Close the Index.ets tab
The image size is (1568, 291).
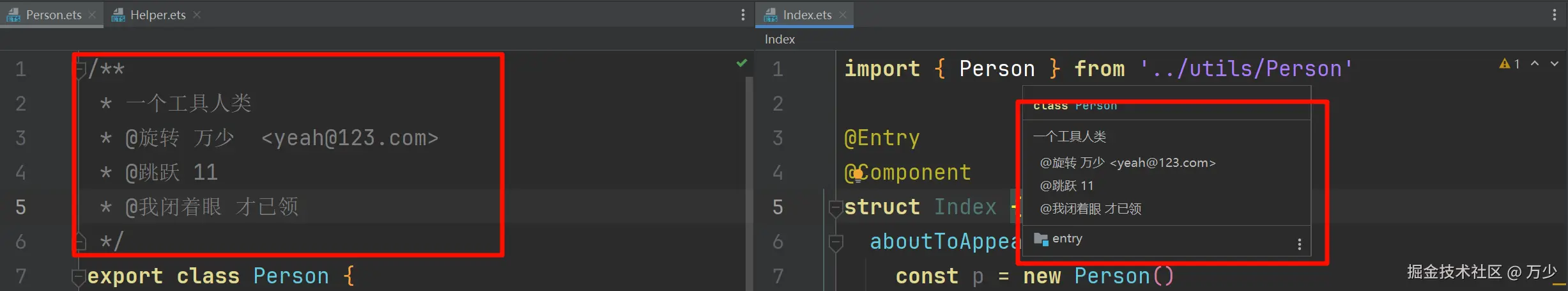[x=843, y=15]
